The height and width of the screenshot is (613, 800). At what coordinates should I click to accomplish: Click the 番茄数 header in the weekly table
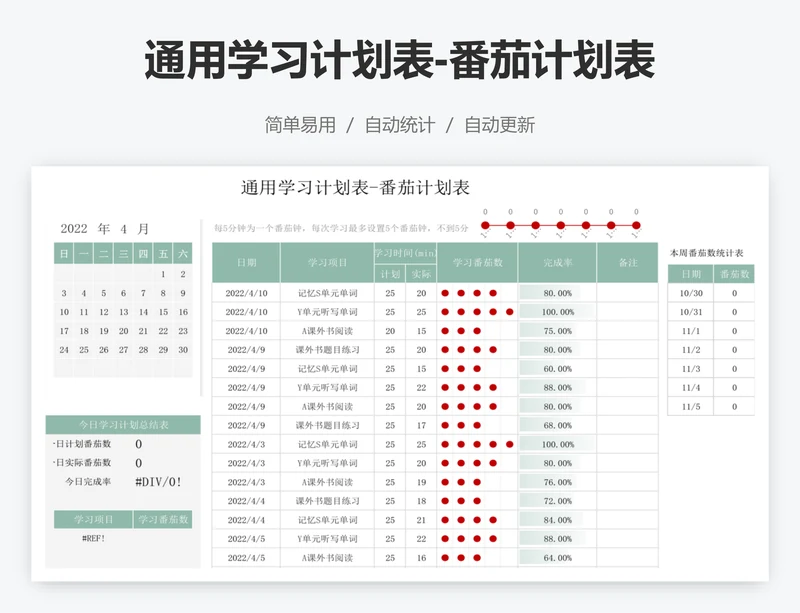click(734, 274)
